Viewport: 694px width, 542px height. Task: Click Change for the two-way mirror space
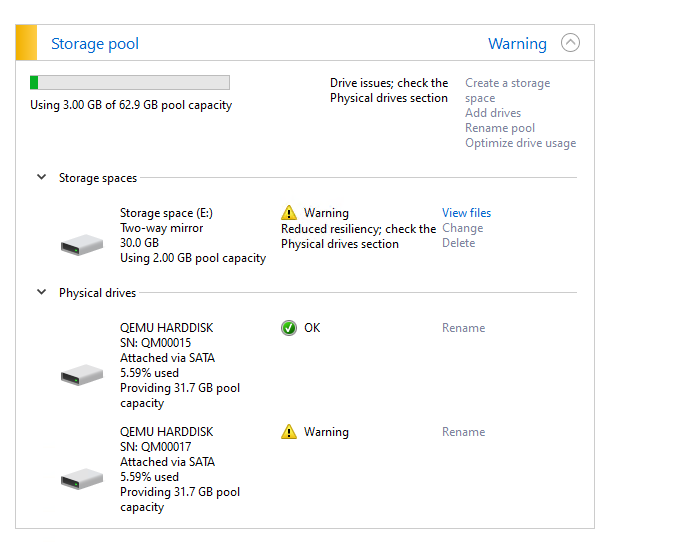pos(463,228)
